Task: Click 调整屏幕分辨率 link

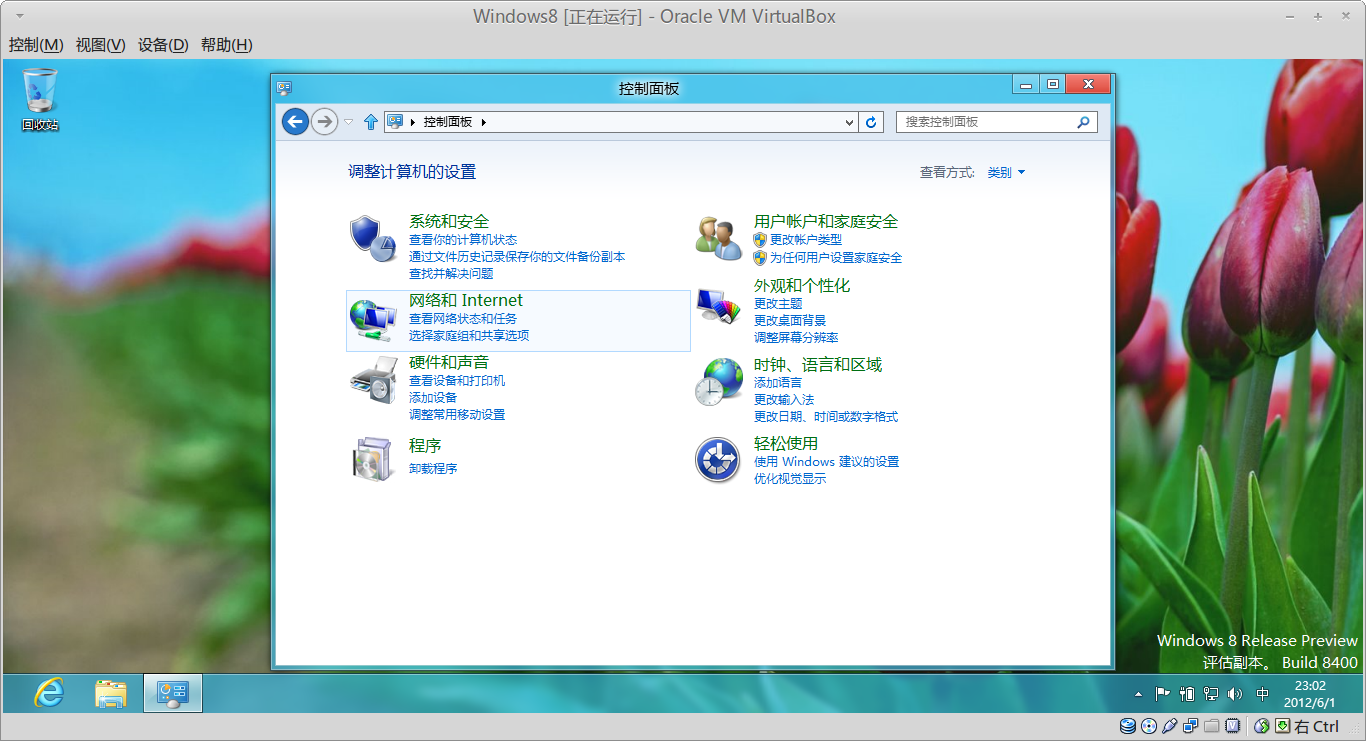Action: [x=796, y=338]
